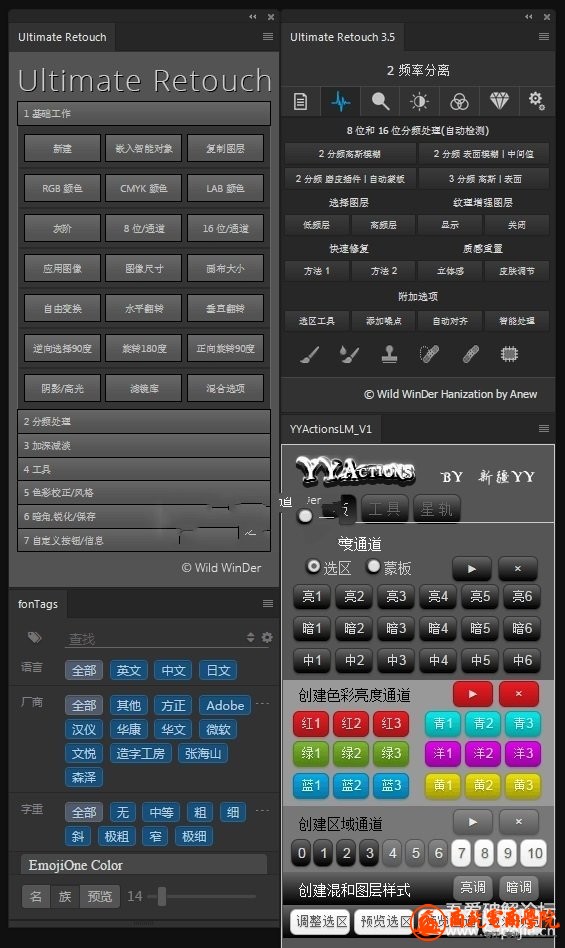
Task: Show more vendor tags via ellipsis in 厂商 row
Action: [262, 704]
